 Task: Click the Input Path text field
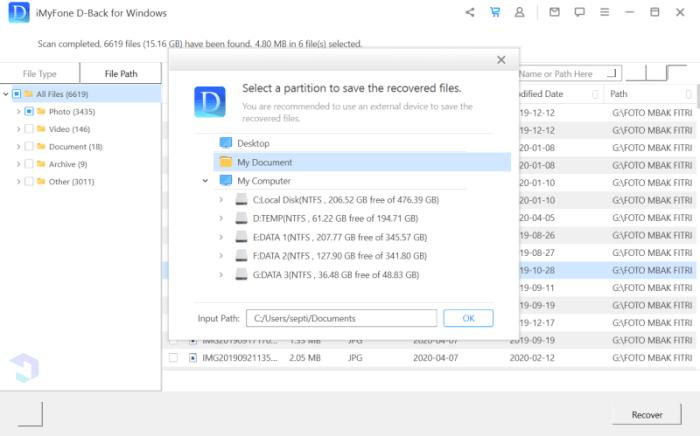pyautogui.click(x=342, y=318)
